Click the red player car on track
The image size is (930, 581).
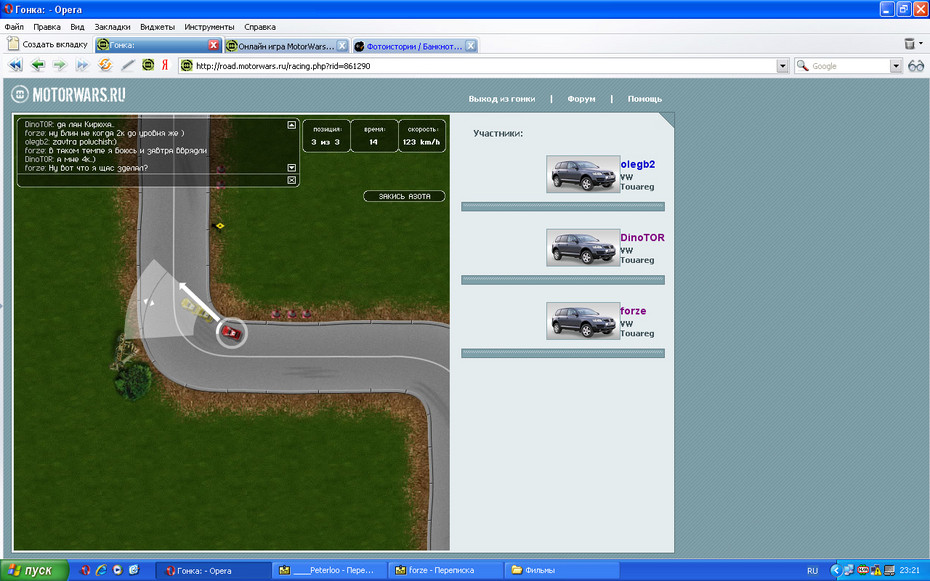[231, 333]
